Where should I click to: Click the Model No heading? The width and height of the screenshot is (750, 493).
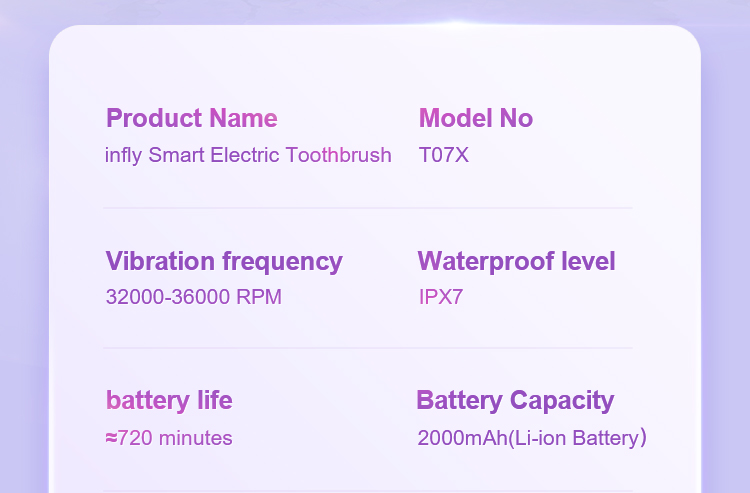476,118
